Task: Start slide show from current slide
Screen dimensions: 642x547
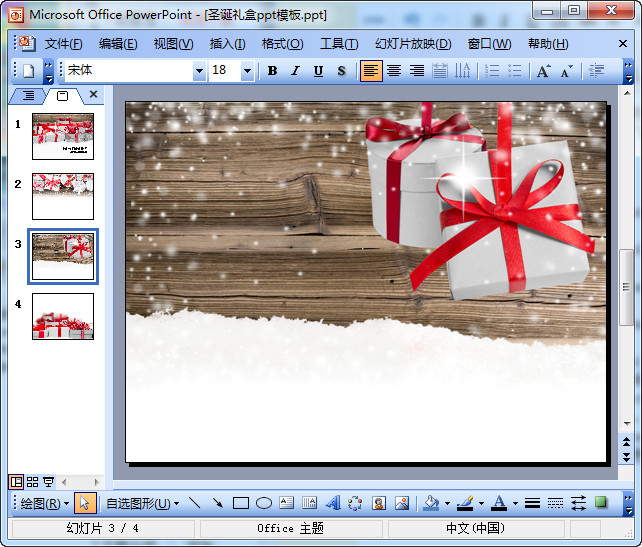Action: point(48,482)
